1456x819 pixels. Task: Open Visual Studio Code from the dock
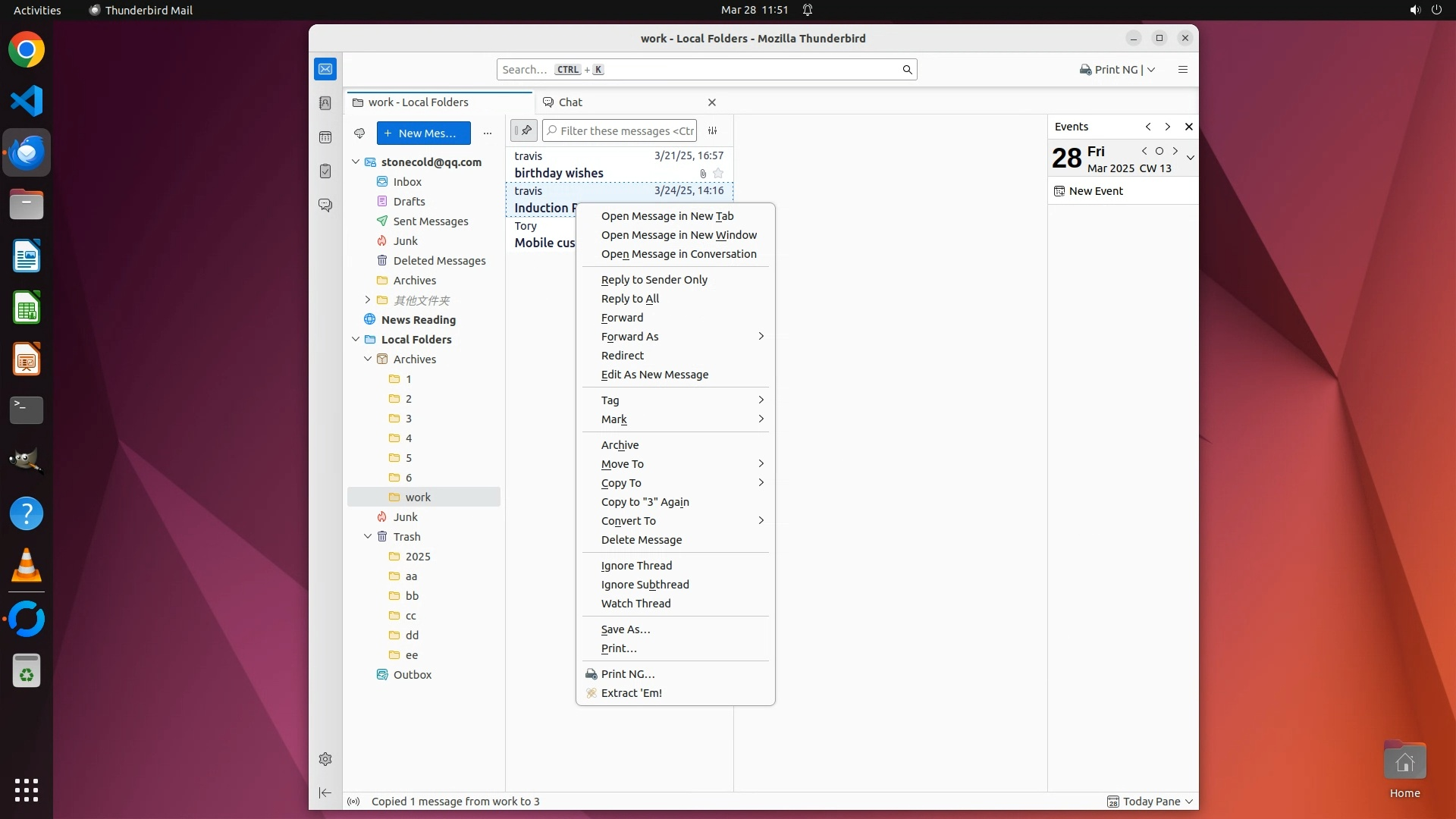point(27,102)
